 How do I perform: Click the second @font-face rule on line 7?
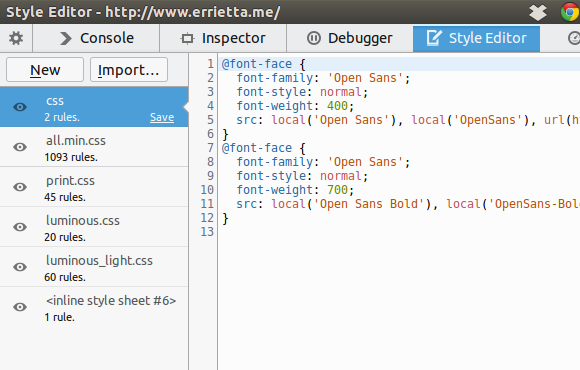tap(257, 148)
